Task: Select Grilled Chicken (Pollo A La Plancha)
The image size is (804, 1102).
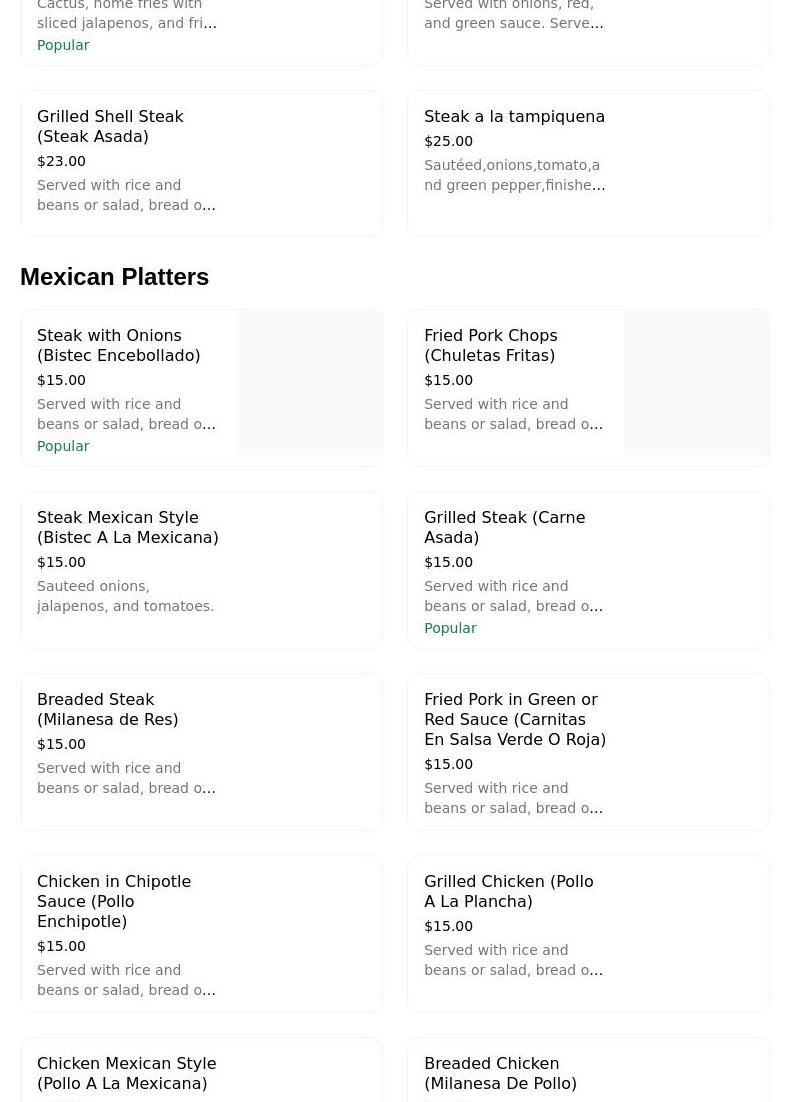Action: pos(508,892)
